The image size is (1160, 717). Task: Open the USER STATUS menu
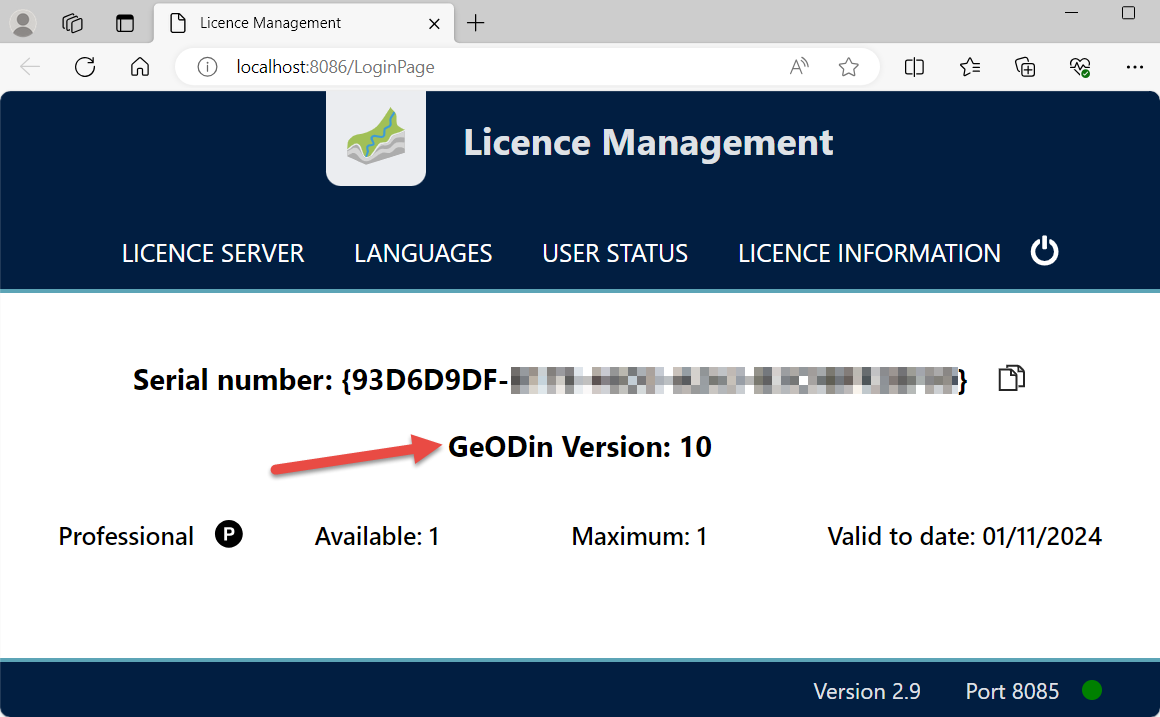(615, 253)
